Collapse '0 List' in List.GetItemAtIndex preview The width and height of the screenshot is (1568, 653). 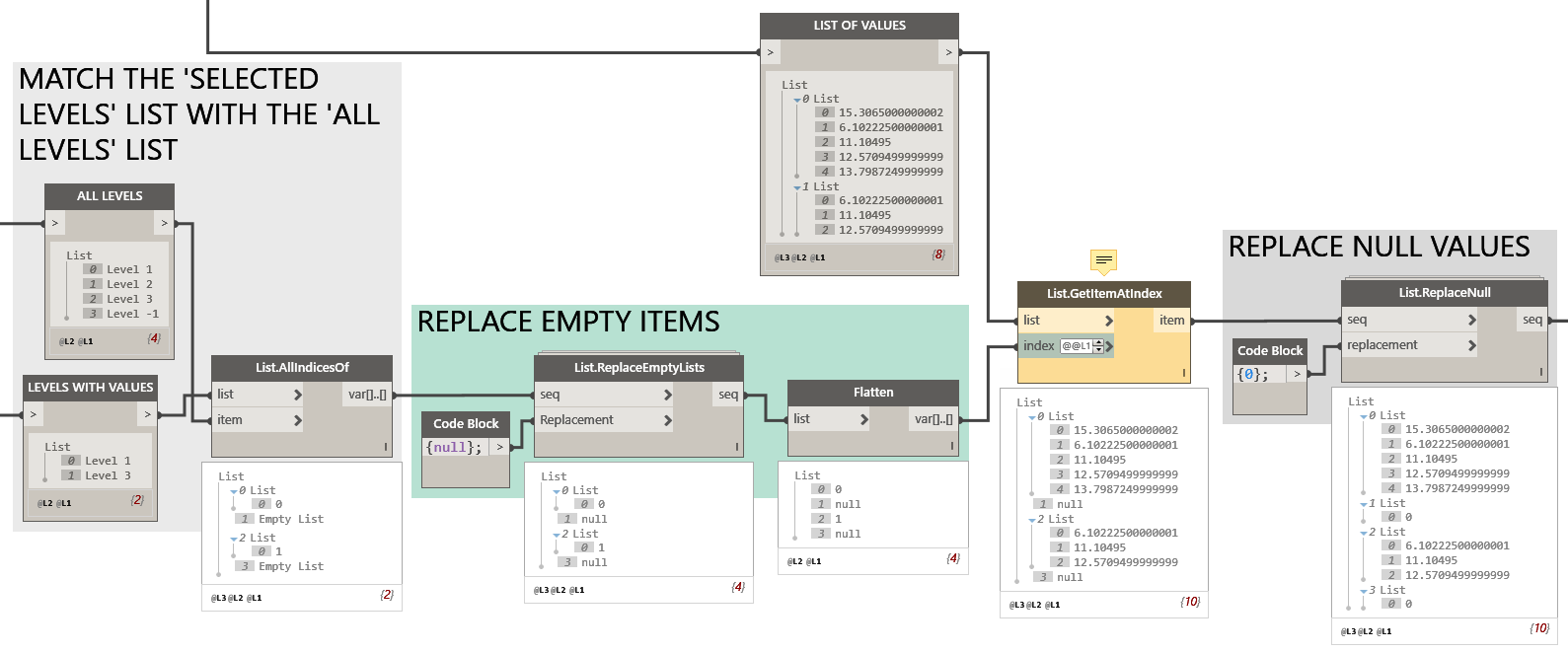(x=1032, y=417)
